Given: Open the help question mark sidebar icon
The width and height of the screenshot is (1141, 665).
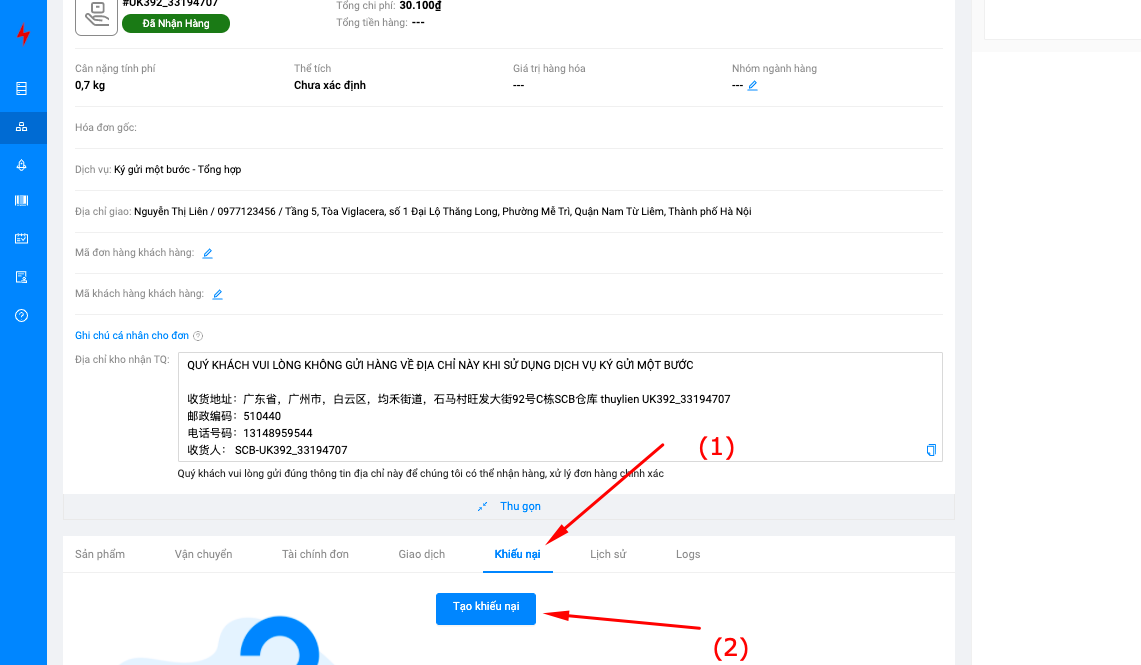Looking at the screenshot, I should pos(22,315).
